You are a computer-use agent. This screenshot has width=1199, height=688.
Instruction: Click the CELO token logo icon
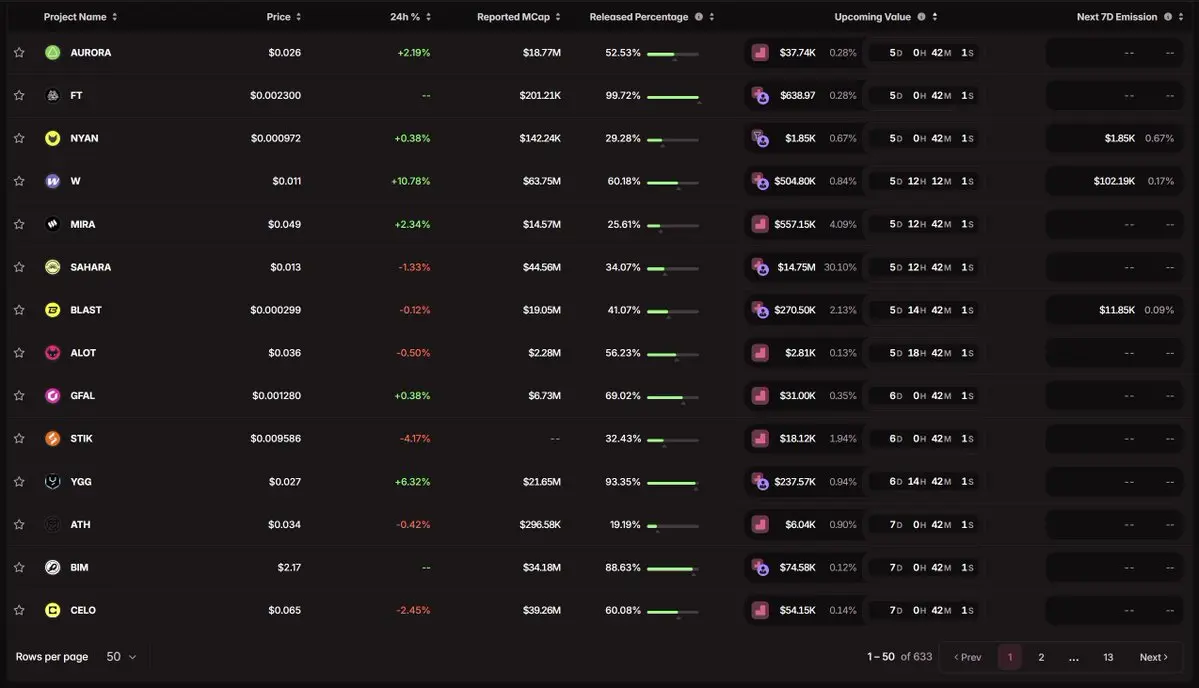coord(53,610)
